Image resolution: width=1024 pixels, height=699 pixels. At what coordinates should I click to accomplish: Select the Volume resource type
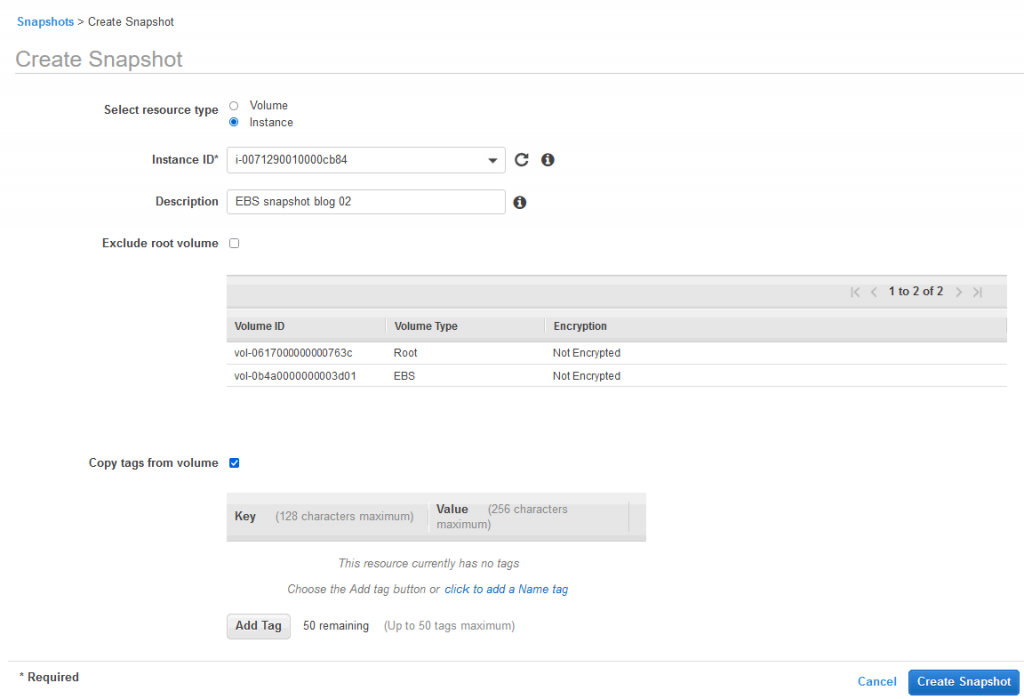tap(232, 105)
